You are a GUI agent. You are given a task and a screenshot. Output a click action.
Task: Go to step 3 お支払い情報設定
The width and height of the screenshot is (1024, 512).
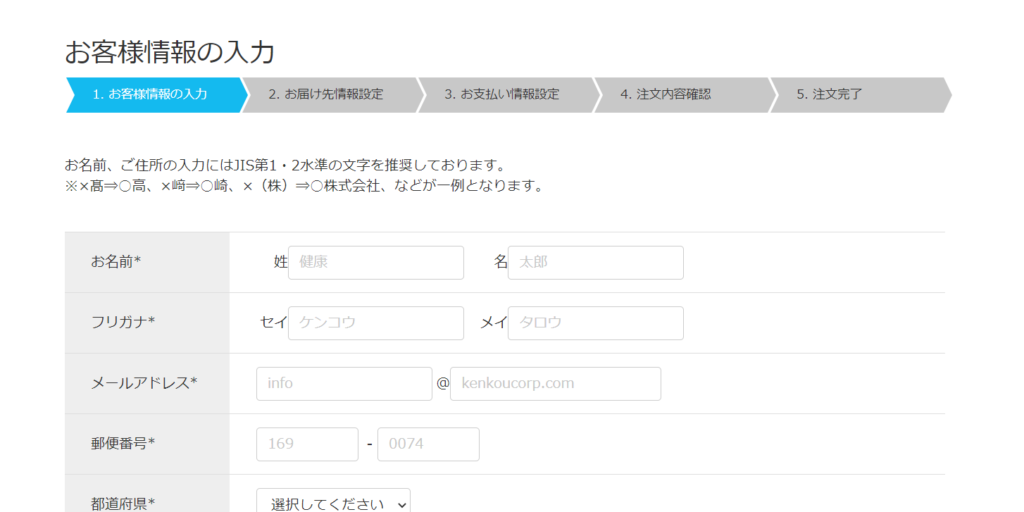502,95
